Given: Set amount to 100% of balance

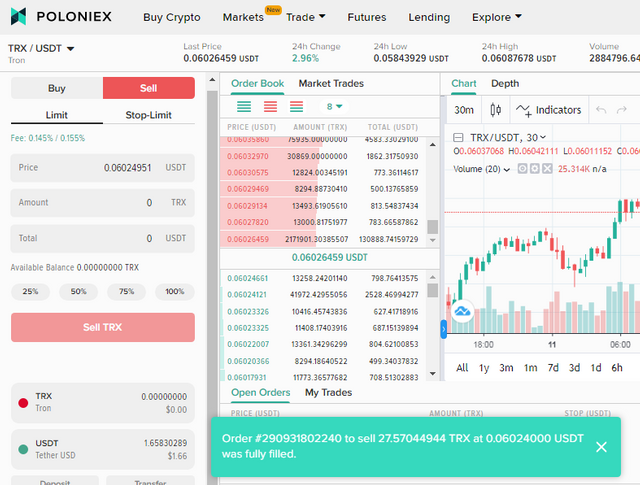Looking at the screenshot, I should [x=175, y=291].
